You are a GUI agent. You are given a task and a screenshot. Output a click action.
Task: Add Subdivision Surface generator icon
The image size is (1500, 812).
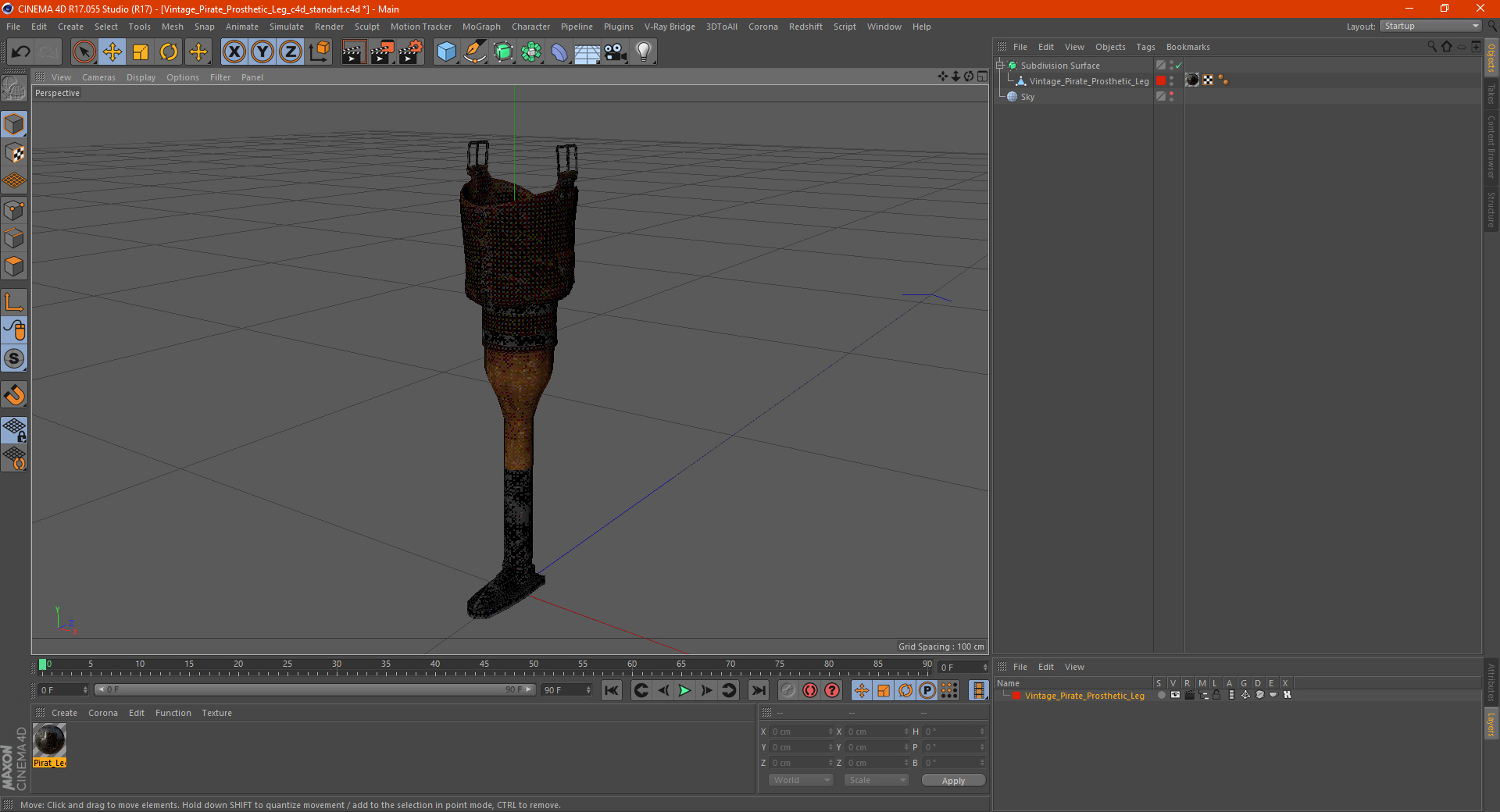[x=503, y=52]
